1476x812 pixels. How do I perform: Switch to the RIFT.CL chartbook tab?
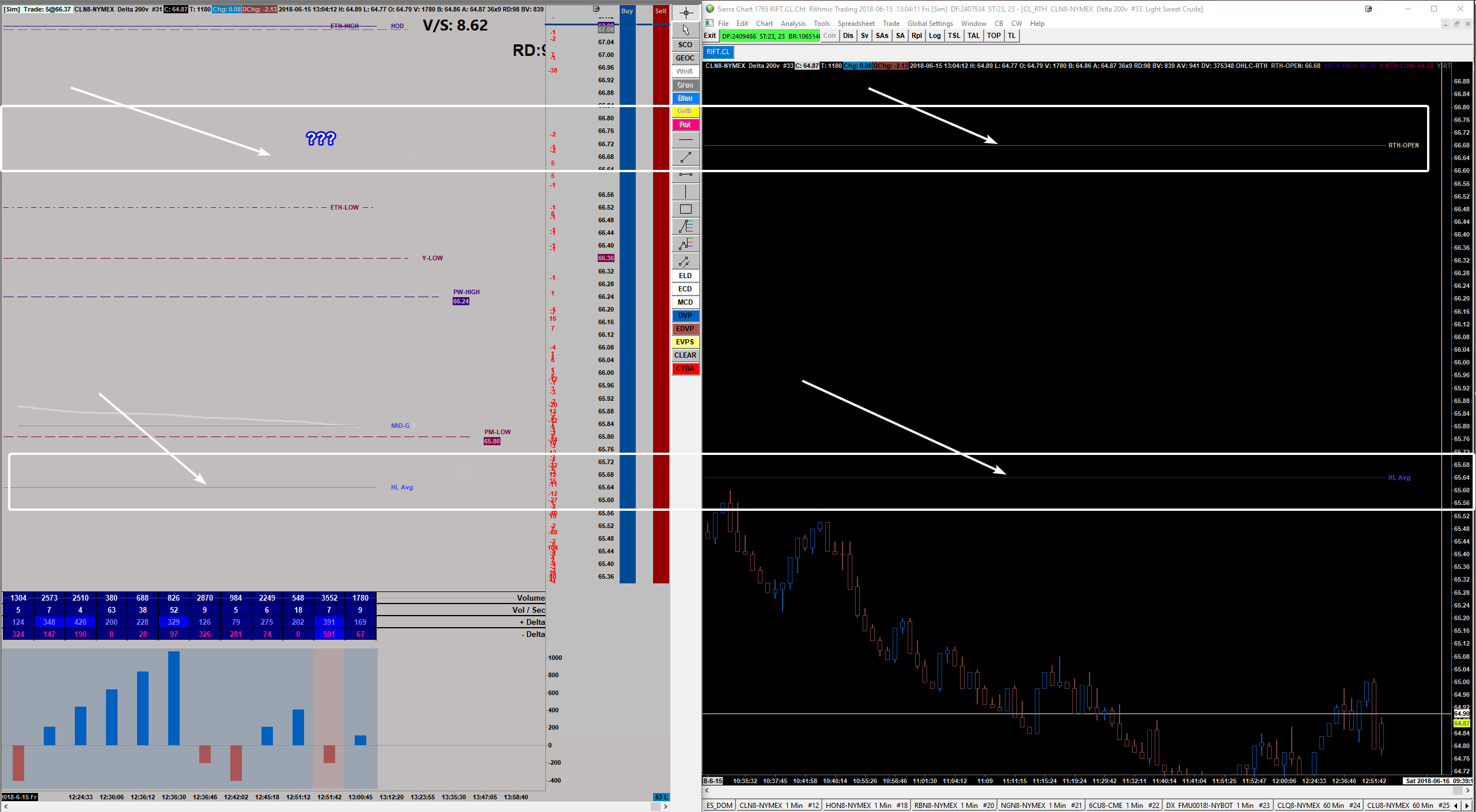point(718,52)
